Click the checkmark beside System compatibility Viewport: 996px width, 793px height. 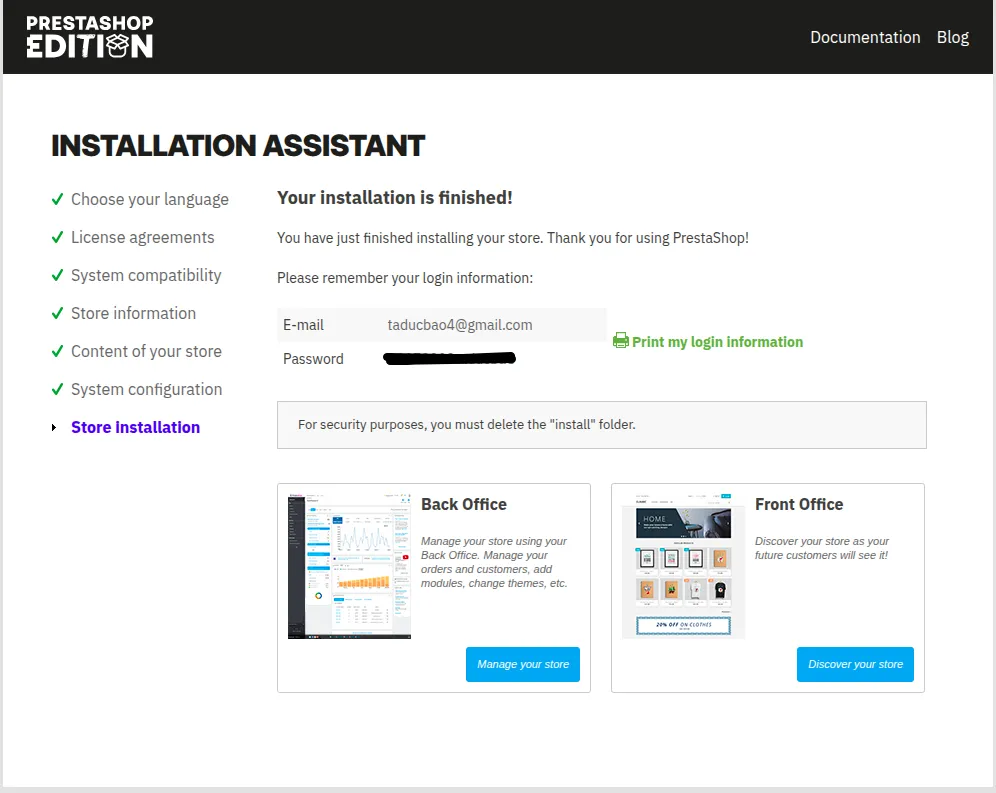pyautogui.click(x=58, y=275)
